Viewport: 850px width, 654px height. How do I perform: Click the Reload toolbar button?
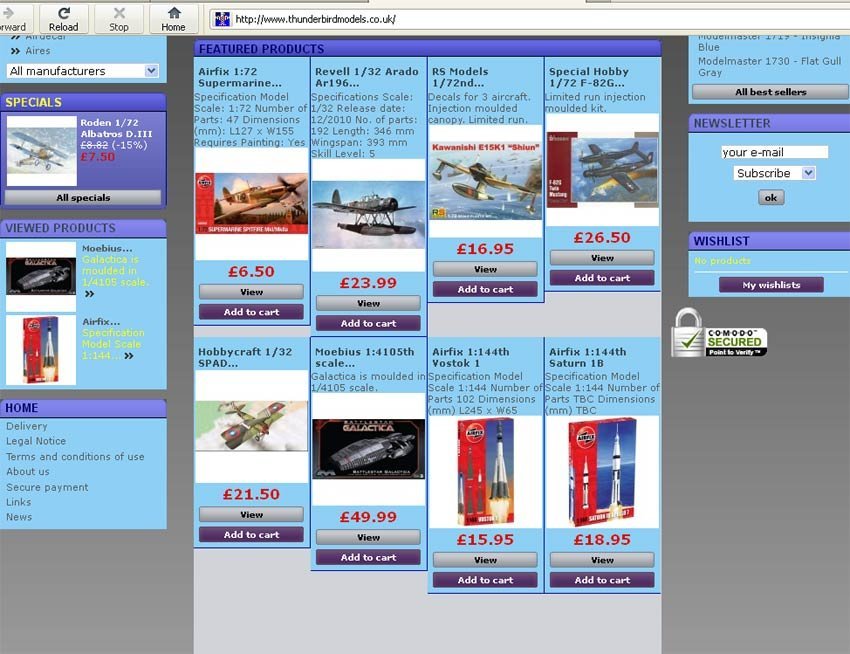click(63, 19)
